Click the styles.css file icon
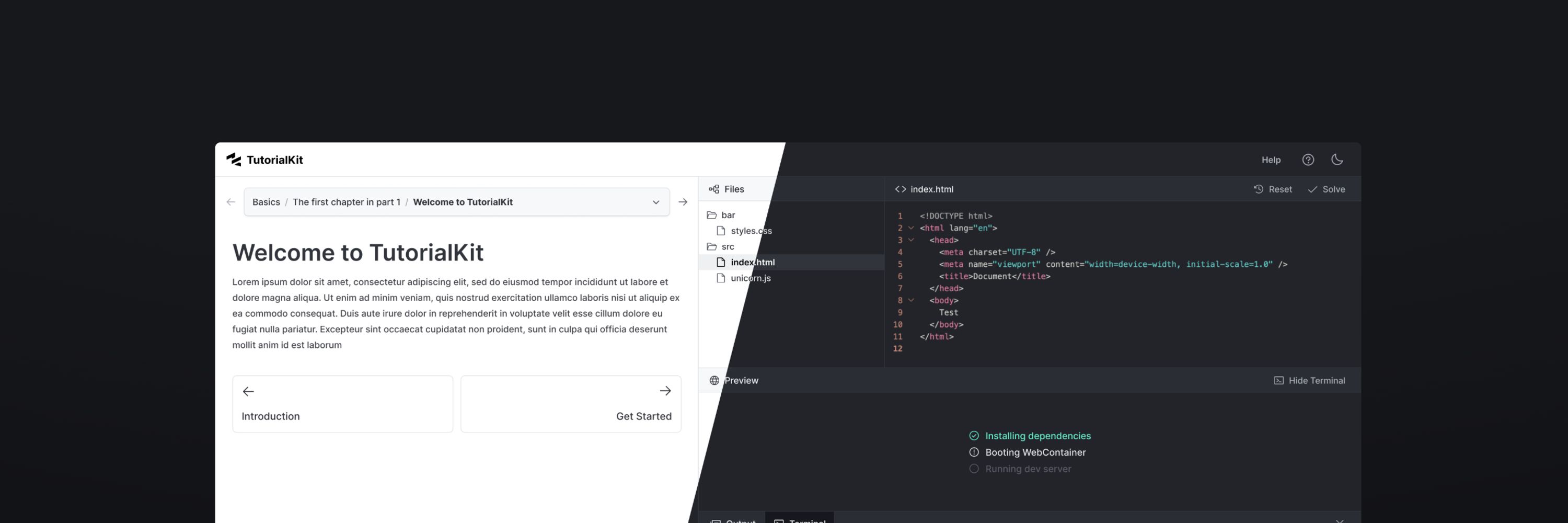 [x=721, y=231]
